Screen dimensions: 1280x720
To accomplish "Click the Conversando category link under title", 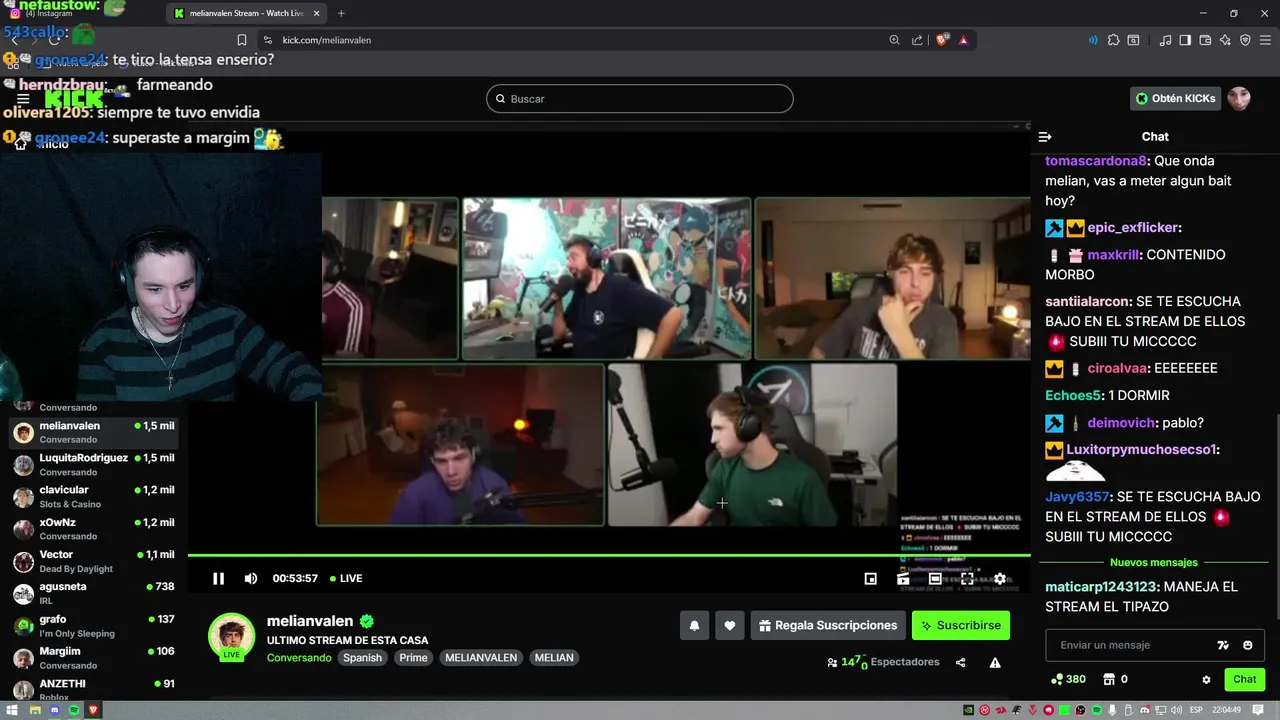I will pyautogui.click(x=299, y=658).
